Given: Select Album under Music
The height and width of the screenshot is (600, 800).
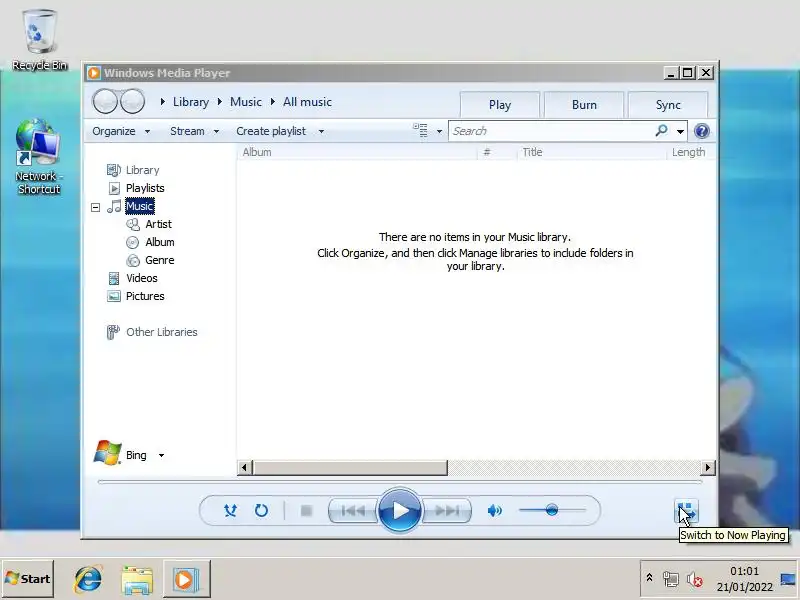Looking at the screenshot, I should pos(160,242).
